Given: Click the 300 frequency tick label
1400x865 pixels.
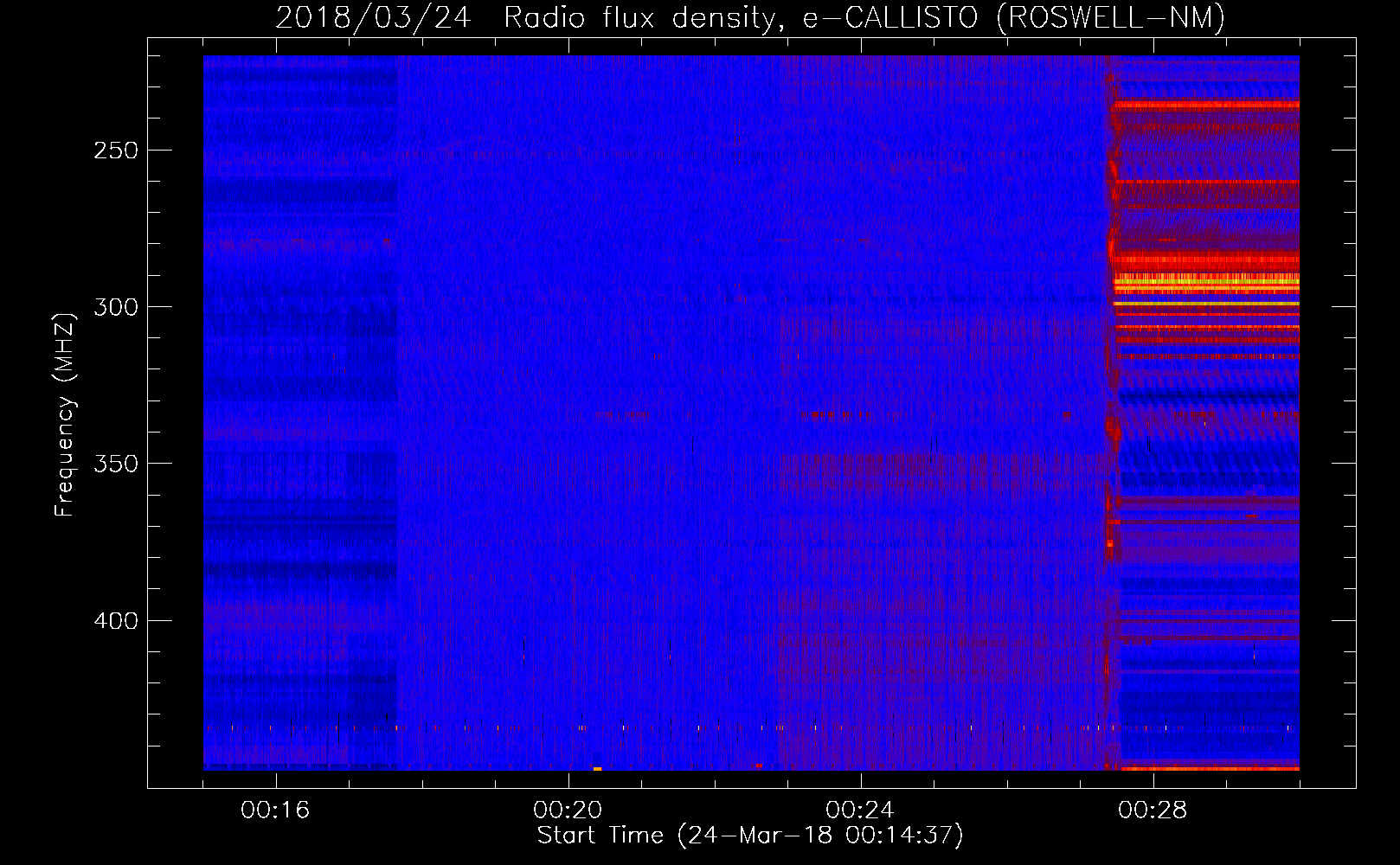Looking at the screenshot, I should pos(116,307).
